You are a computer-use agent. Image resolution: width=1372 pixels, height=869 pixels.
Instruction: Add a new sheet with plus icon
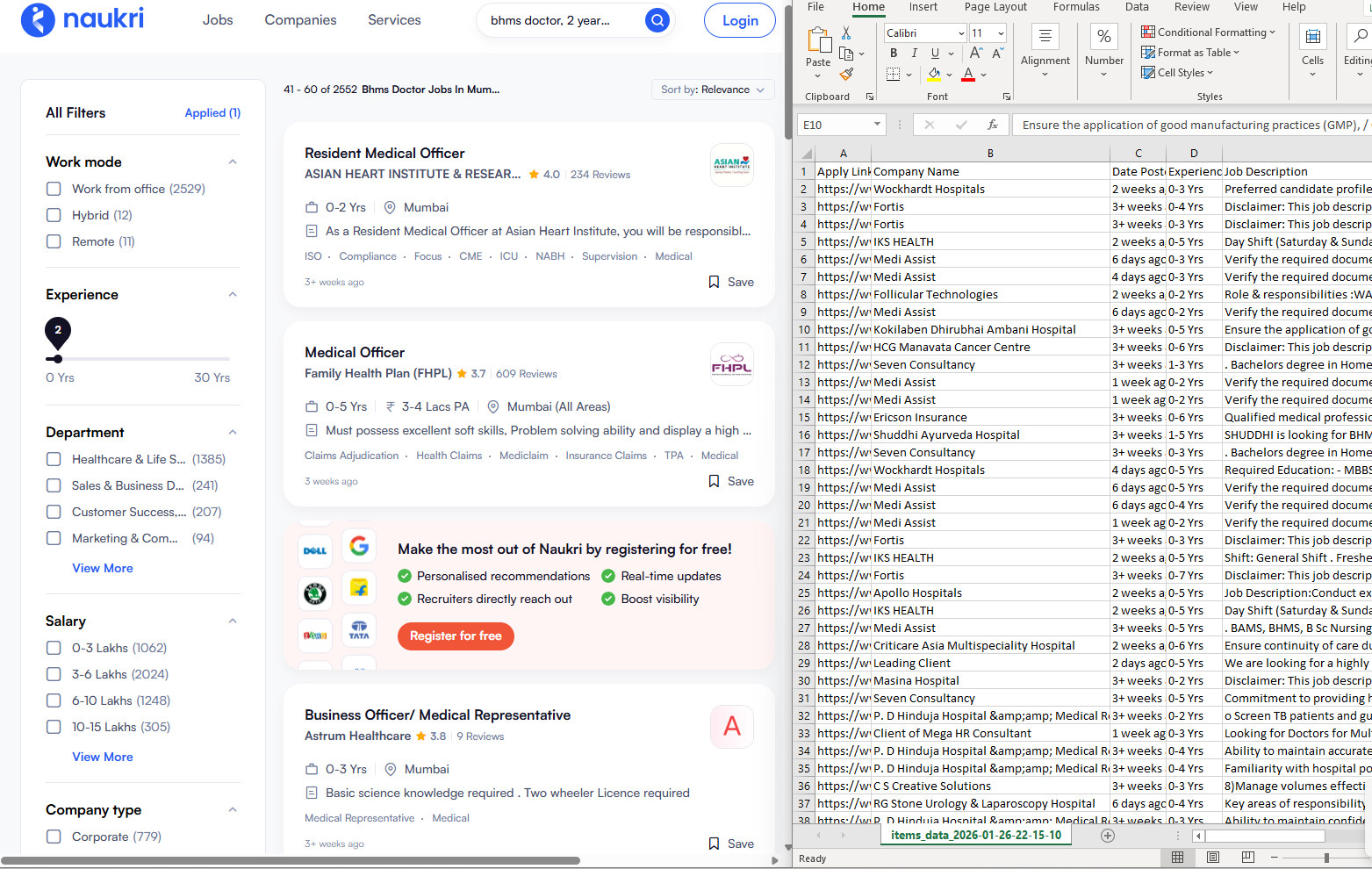tap(1108, 836)
